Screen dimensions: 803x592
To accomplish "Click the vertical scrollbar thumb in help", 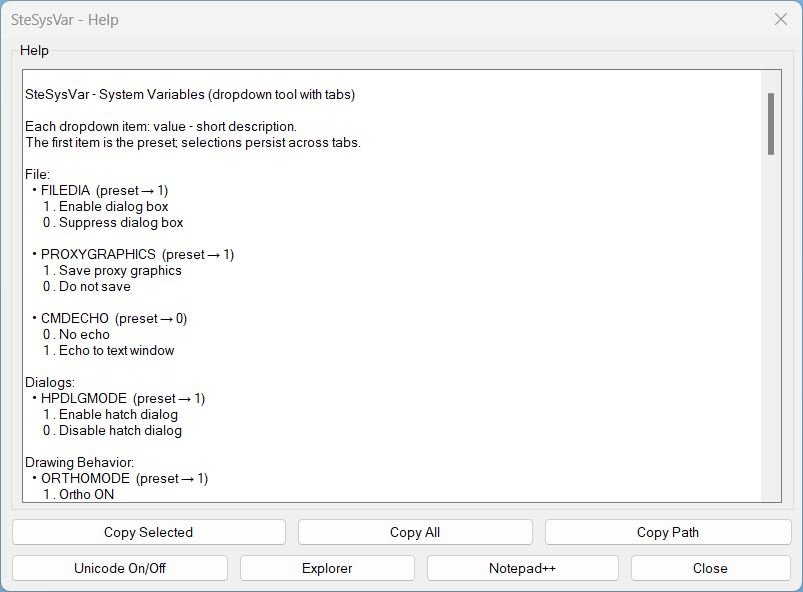I will (771, 123).
